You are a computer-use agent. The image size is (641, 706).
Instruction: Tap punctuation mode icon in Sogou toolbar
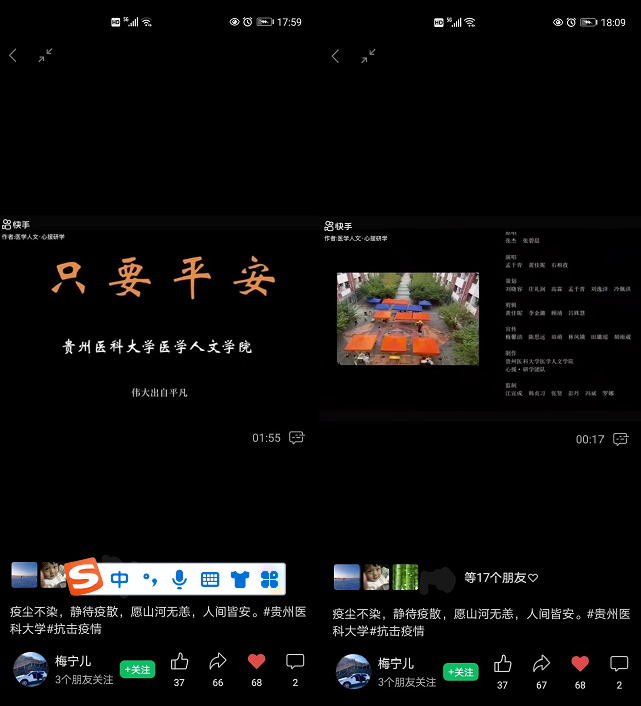(149, 578)
